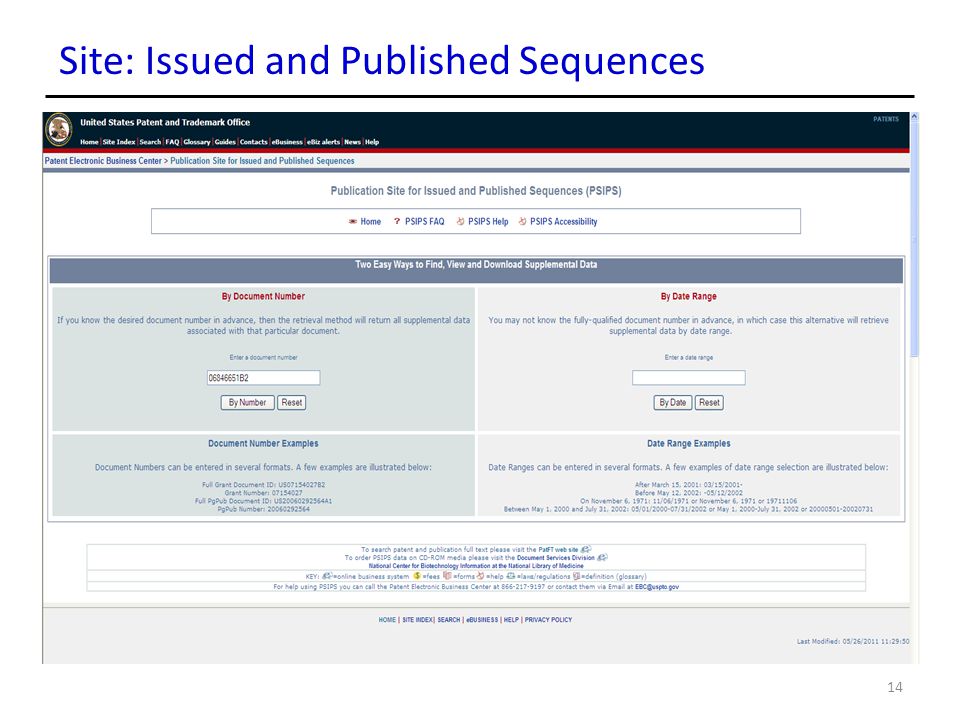Screen dimensions: 960x720
Task: Click the USPTO seal logo
Action: pos(59,129)
